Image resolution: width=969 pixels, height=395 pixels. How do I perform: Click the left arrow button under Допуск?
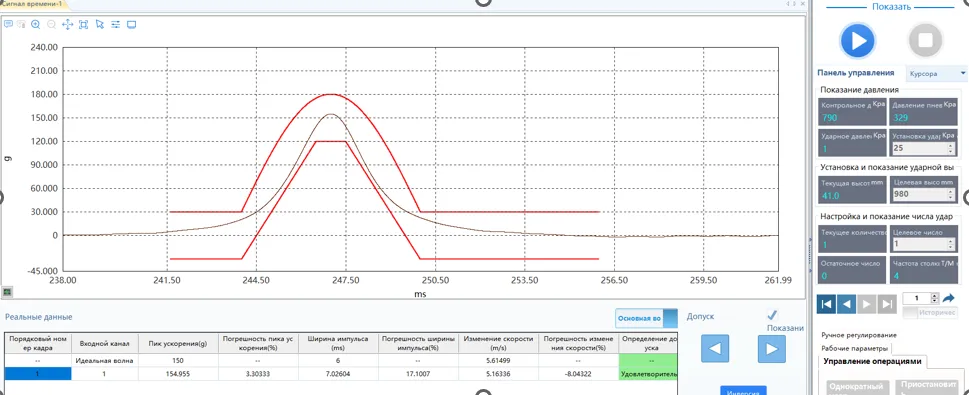pos(715,349)
